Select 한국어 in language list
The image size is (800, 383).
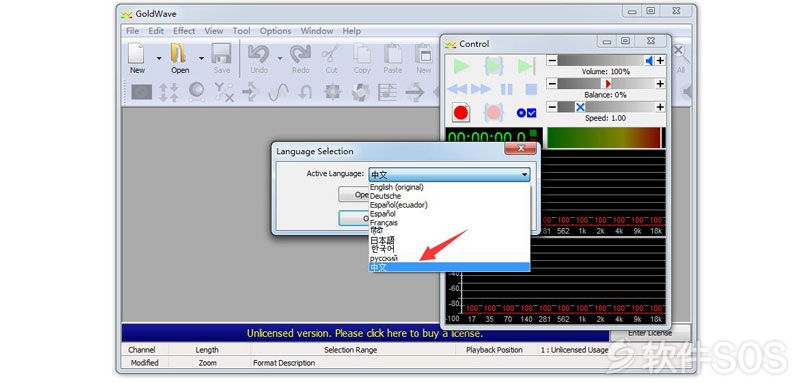(x=449, y=249)
